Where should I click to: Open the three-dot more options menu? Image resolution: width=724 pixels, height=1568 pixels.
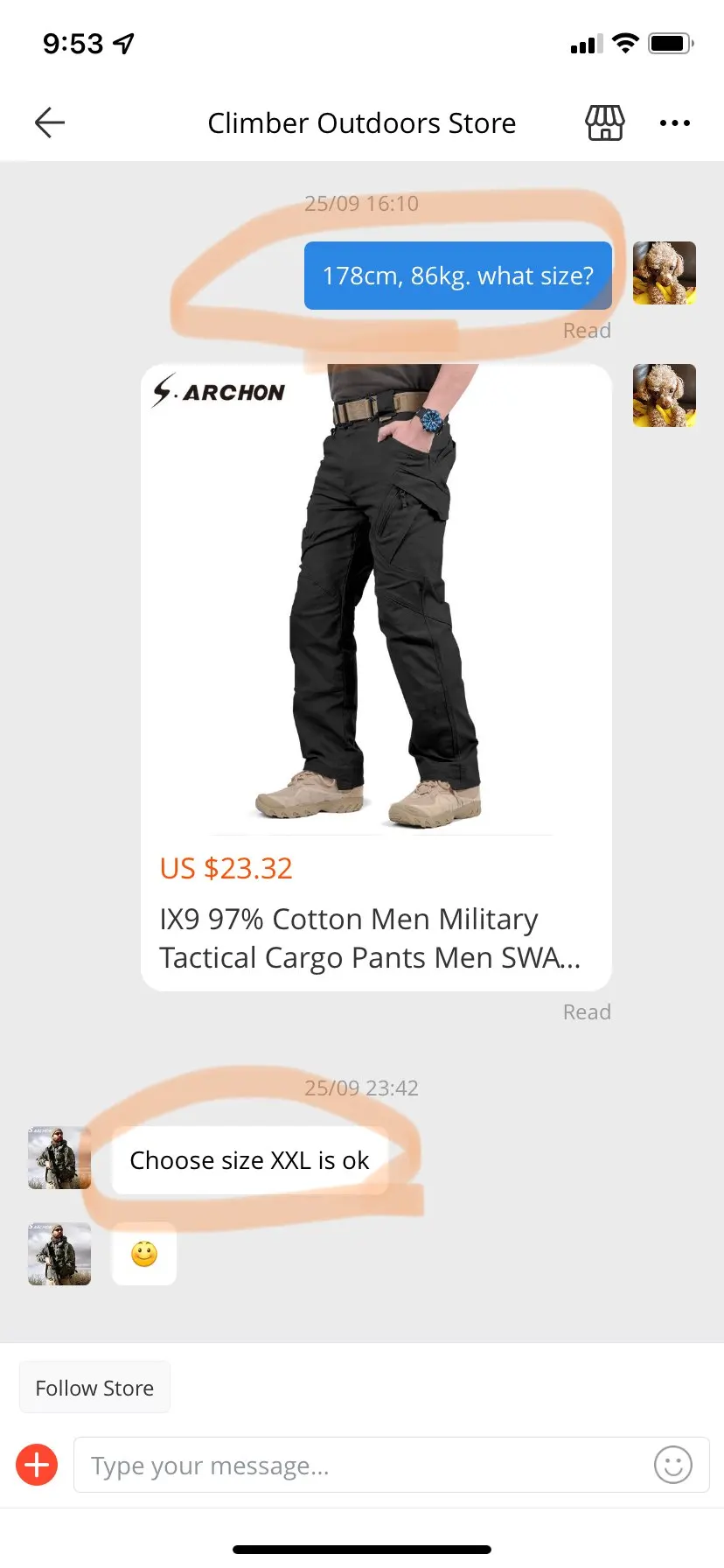pyautogui.click(x=675, y=122)
